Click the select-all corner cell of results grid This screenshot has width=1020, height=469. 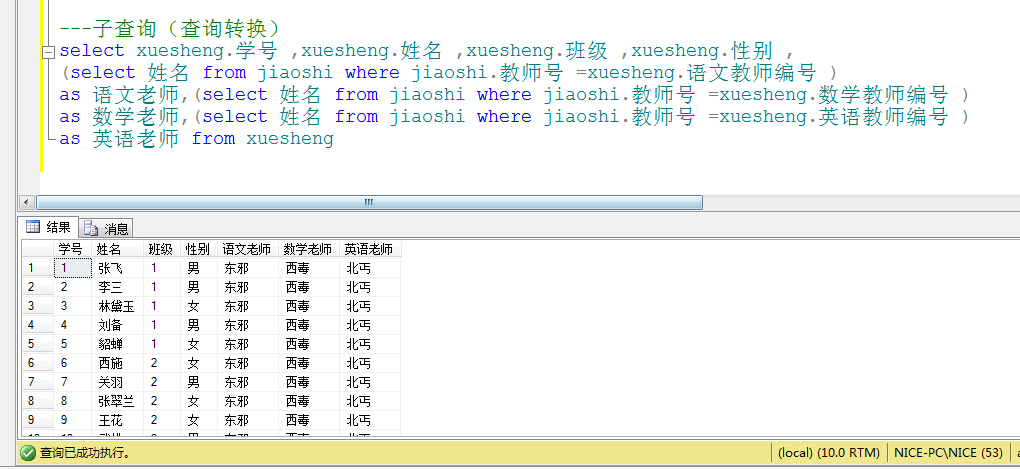[x=38, y=249]
